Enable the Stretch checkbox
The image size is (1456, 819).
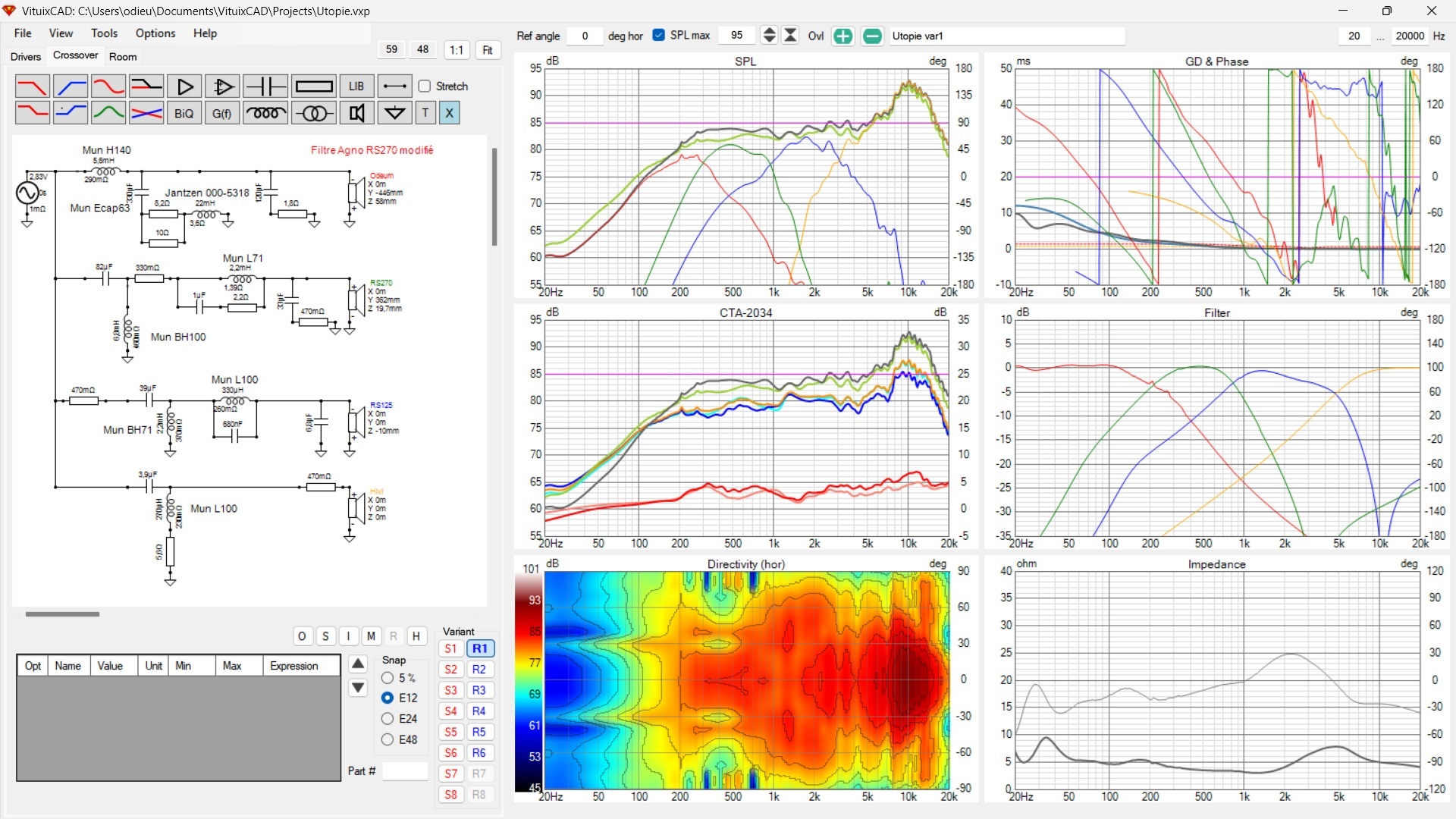click(425, 86)
